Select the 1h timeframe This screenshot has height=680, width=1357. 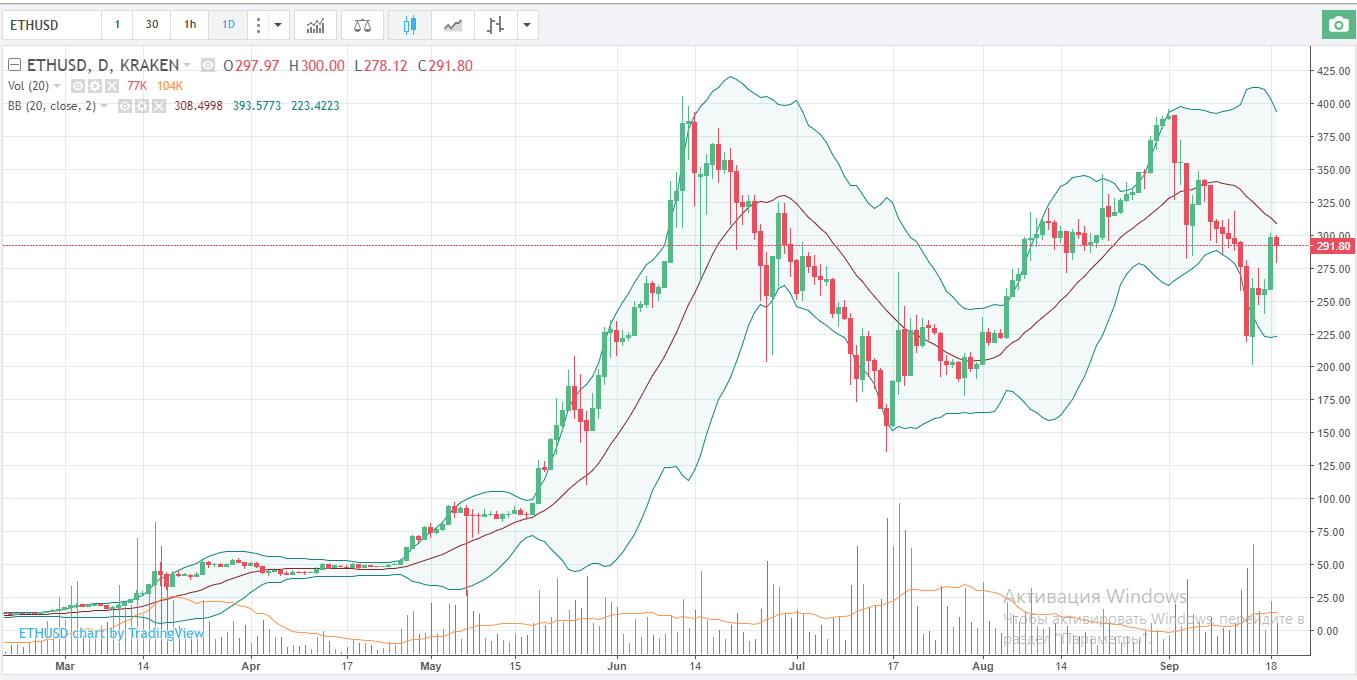(x=189, y=24)
